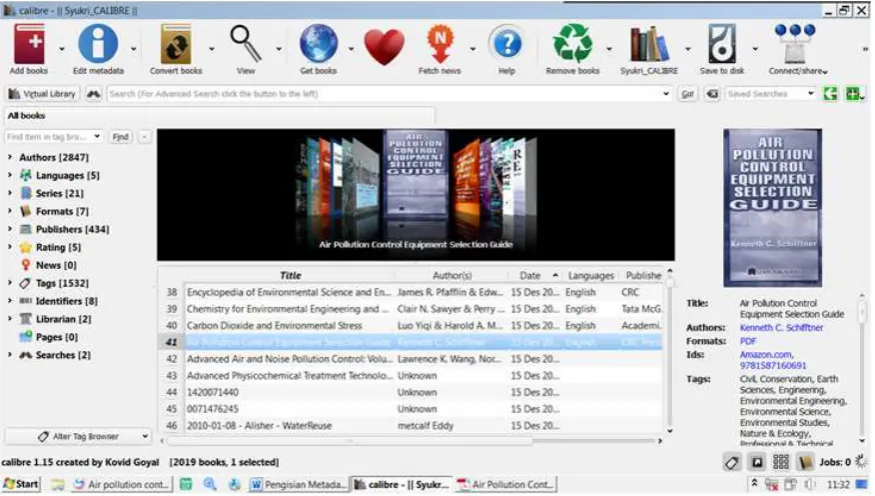The width and height of the screenshot is (875, 496).
Task: Open the Saved Searches dropdown
Action: click(771, 94)
